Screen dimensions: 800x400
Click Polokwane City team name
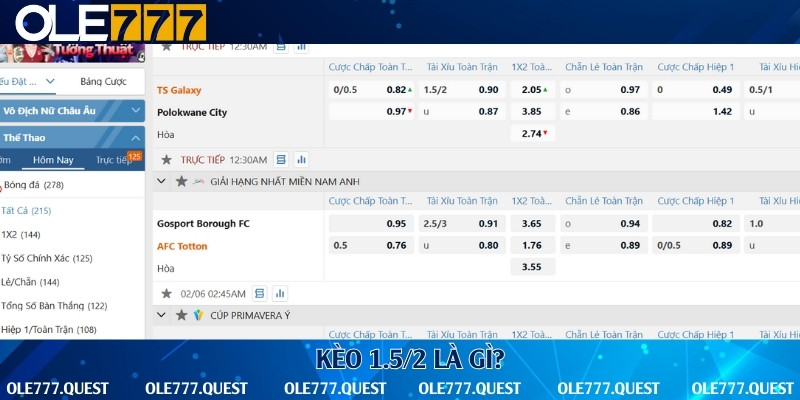(x=192, y=112)
